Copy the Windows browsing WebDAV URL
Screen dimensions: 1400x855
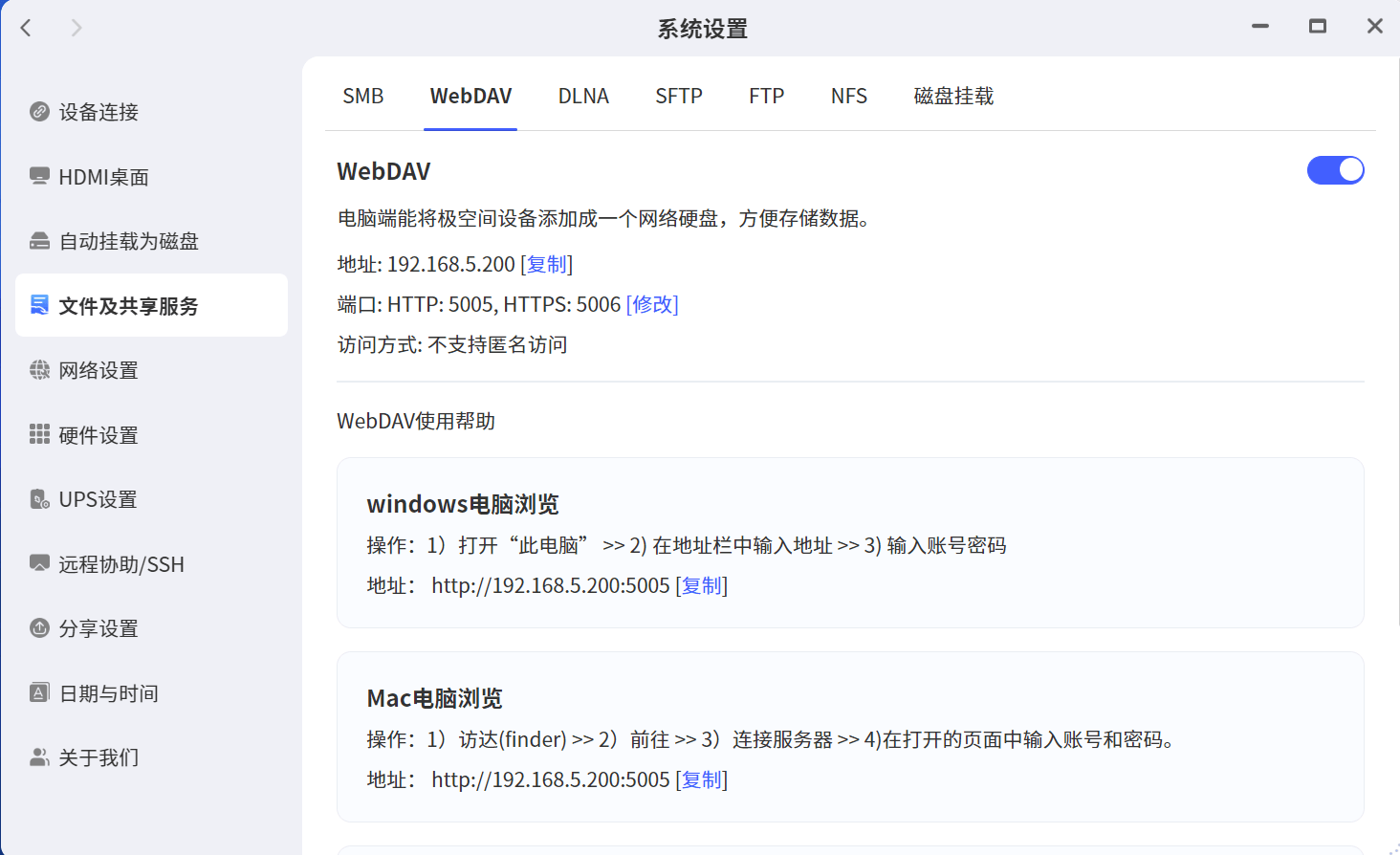(702, 586)
